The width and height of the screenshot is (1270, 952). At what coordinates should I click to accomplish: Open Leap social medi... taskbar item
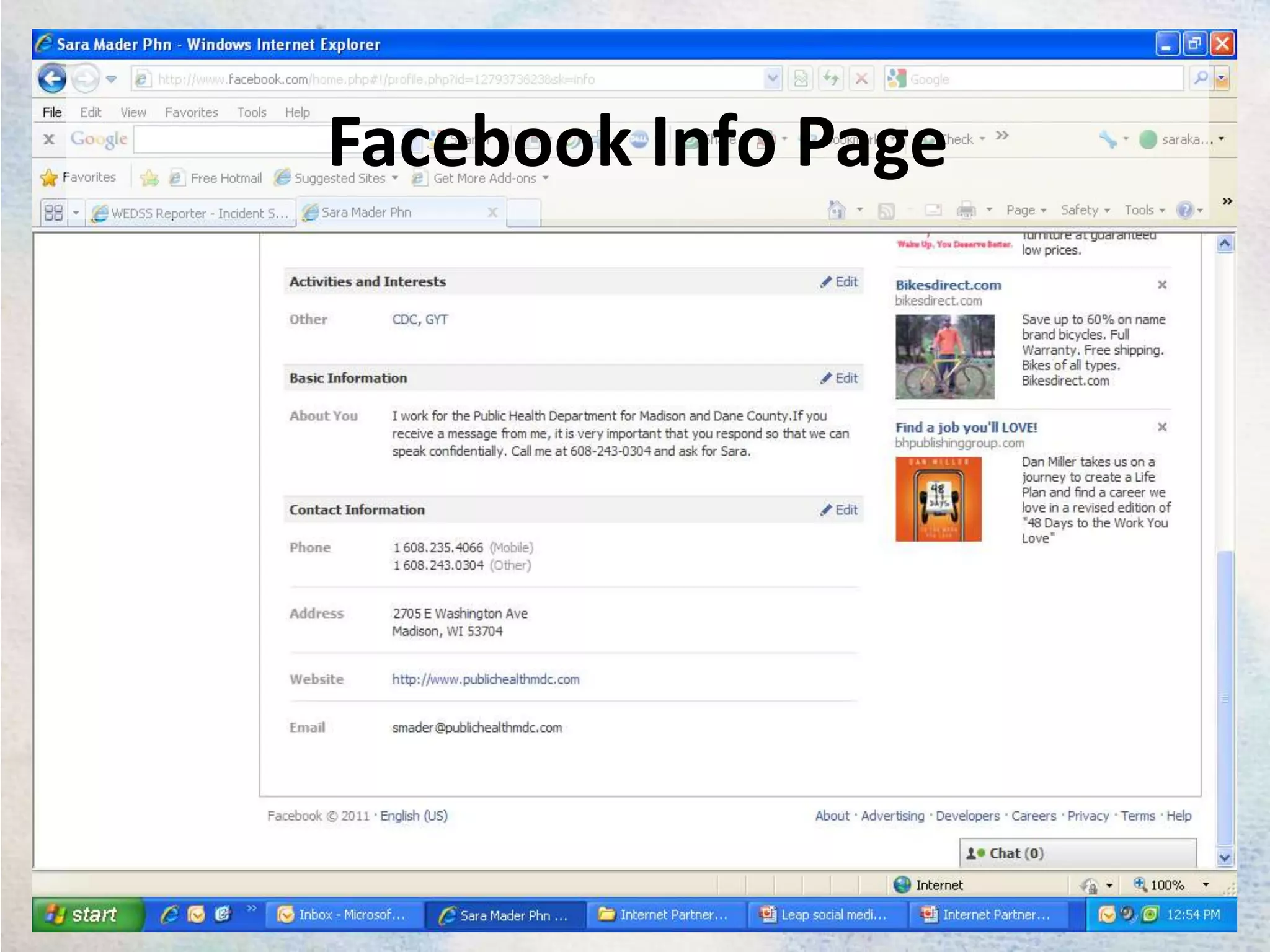826,915
